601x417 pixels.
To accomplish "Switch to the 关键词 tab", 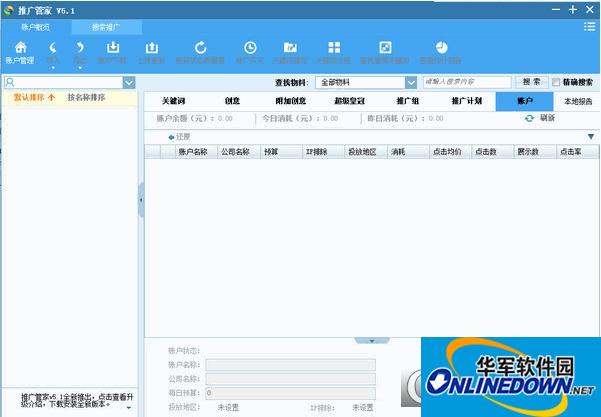I will click(173, 101).
